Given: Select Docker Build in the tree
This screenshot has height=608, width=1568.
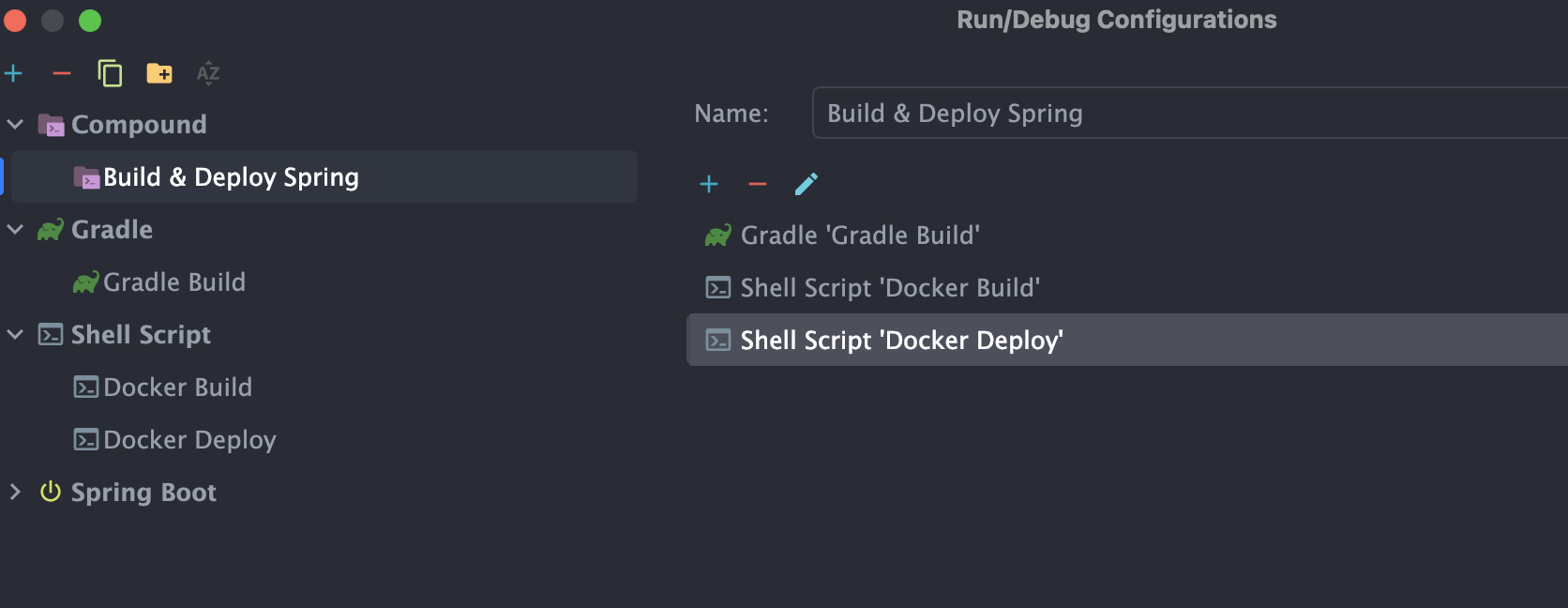Looking at the screenshot, I should coord(177,387).
